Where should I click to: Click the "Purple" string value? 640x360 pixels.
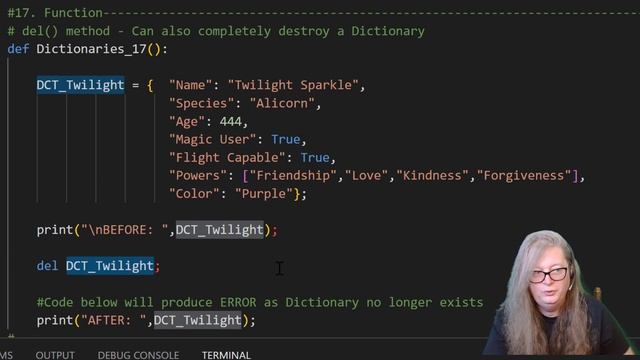coord(264,194)
